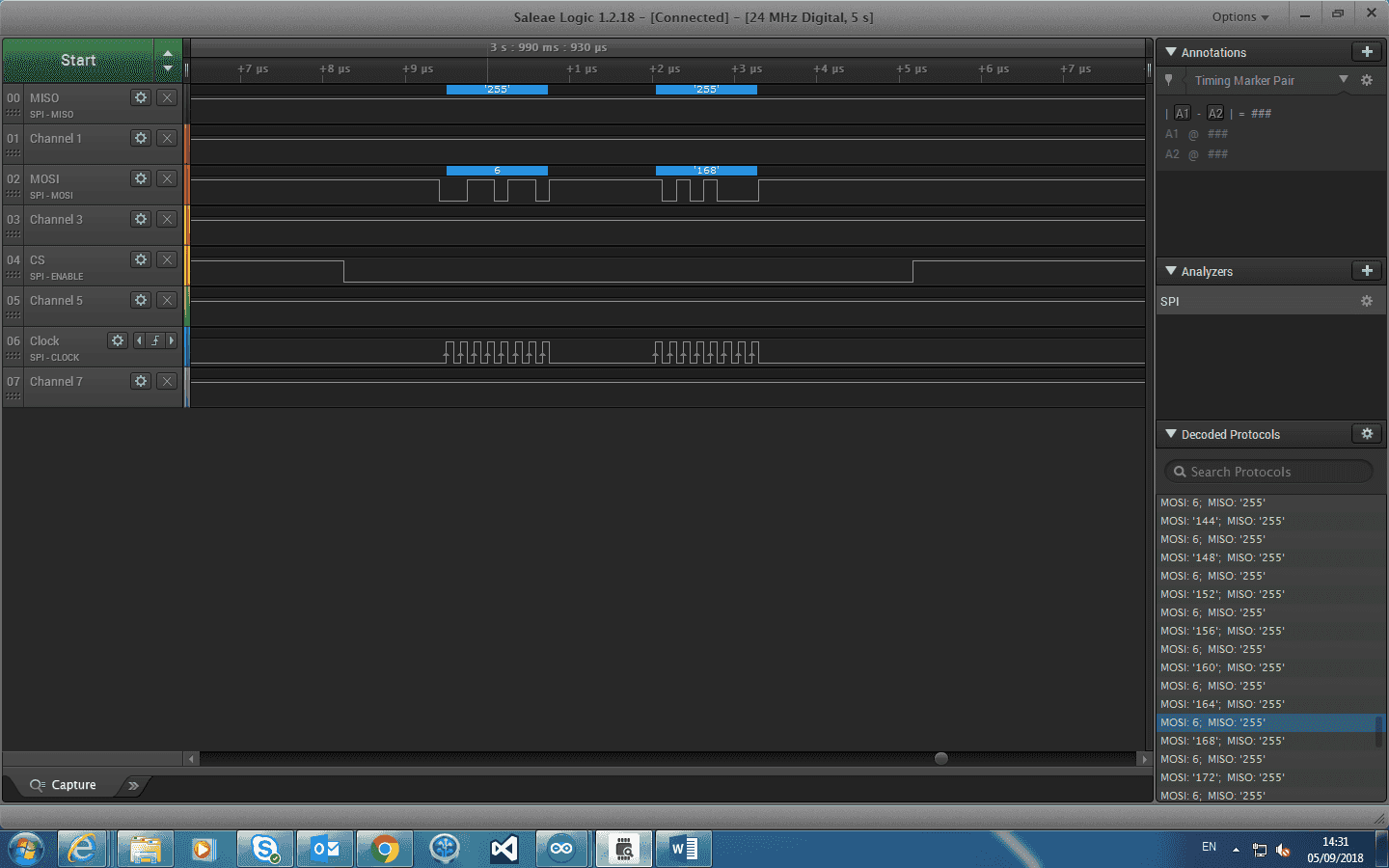
Task: Add a new analyzer with plus button
Action: pyautogui.click(x=1366, y=271)
